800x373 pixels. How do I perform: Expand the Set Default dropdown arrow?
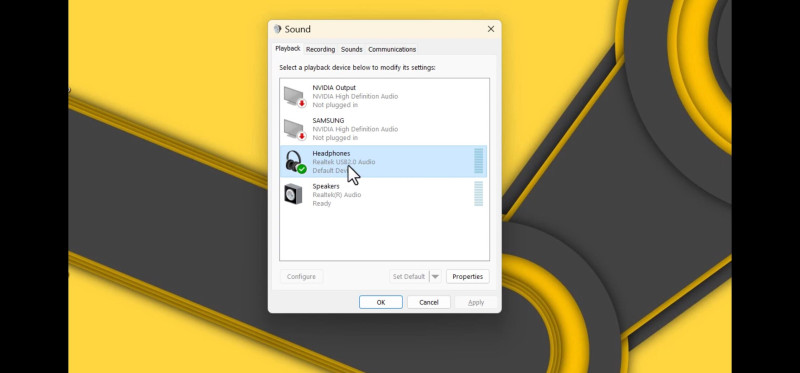[x=435, y=277]
